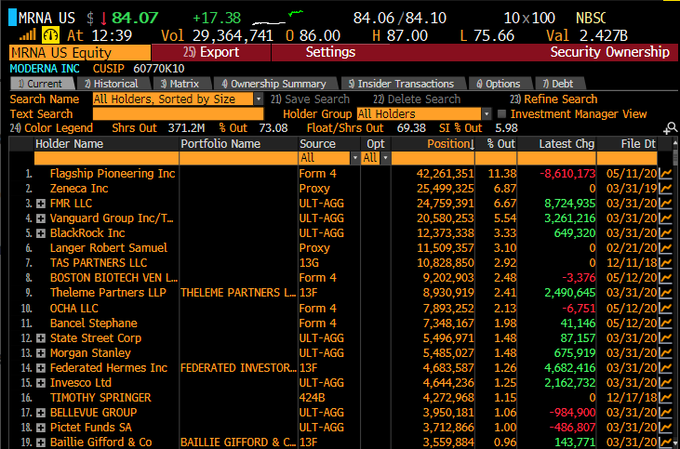Open chart icon for Langer Robert Samuel row
Image resolution: width=680 pixels, height=449 pixels.
pyautogui.click(x=665, y=248)
